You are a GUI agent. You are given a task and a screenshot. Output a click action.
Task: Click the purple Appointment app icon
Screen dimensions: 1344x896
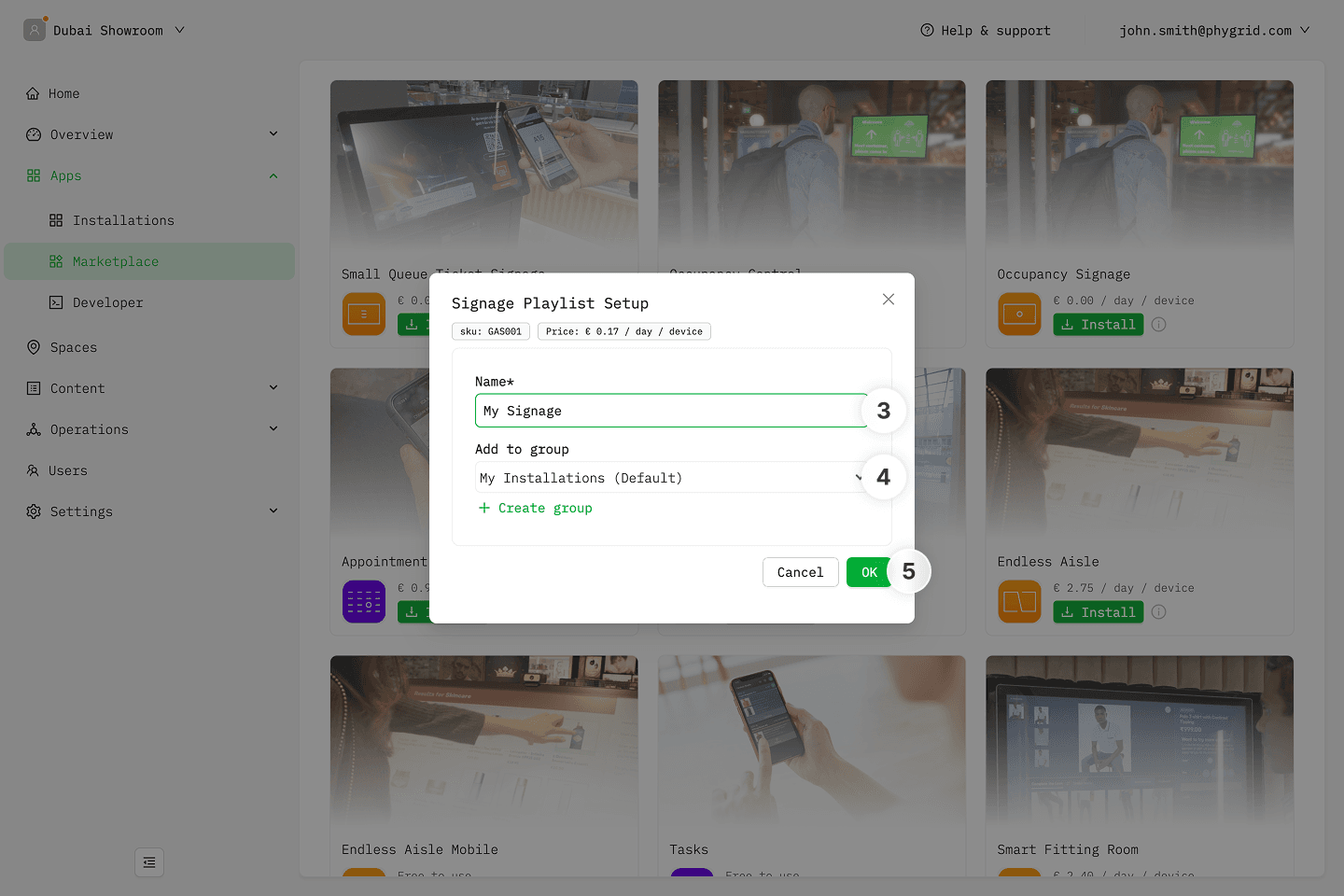click(364, 602)
